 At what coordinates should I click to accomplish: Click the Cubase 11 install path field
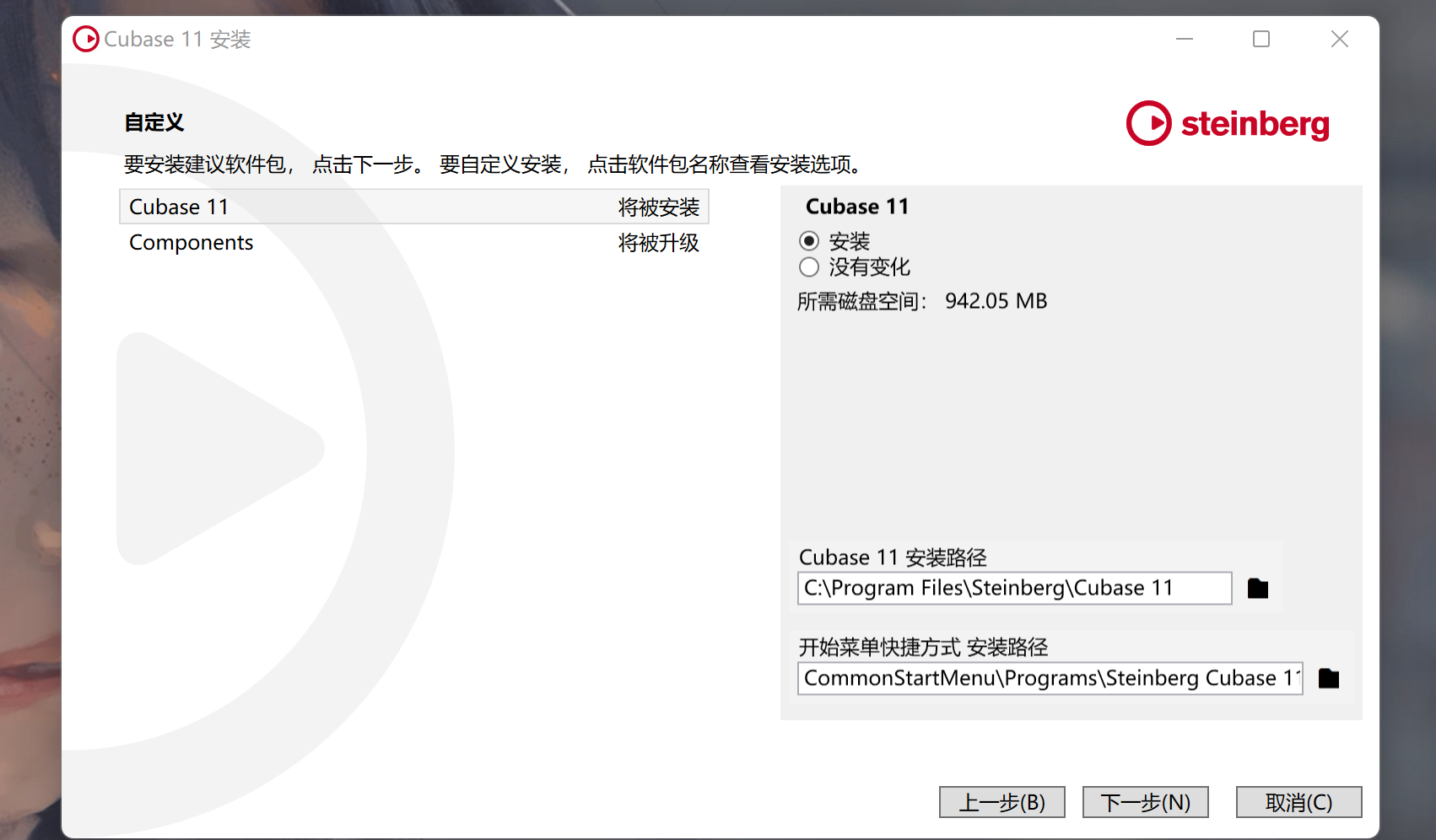(x=1014, y=588)
